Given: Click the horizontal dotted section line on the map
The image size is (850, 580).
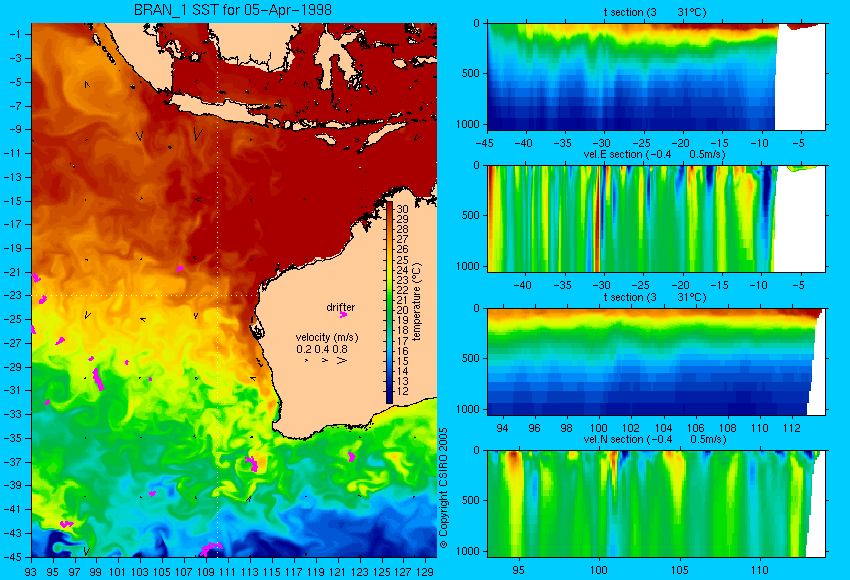Looking at the screenshot, I should [145, 295].
